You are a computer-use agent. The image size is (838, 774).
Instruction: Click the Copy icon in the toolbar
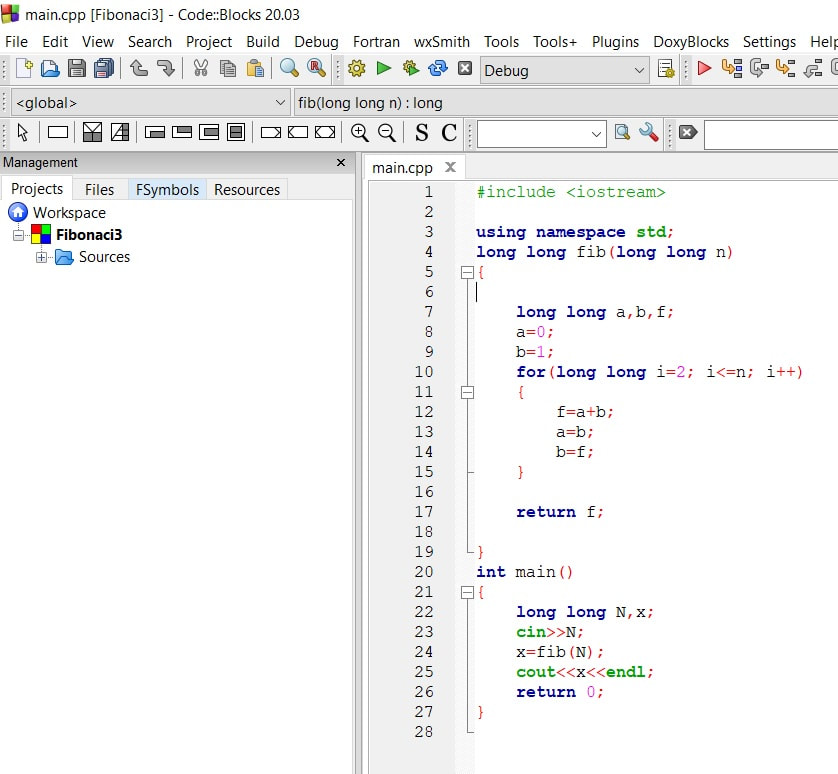pos(228,69)
